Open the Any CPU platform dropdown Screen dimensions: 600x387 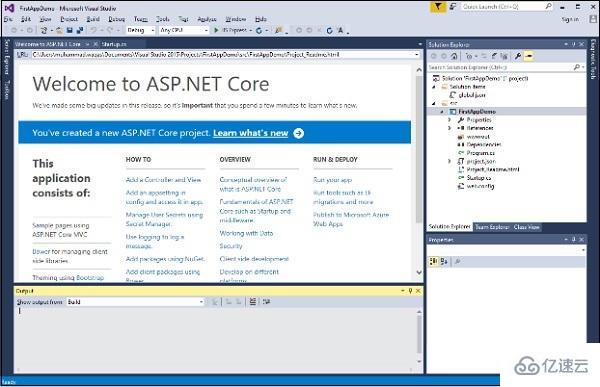pyautogui.click(x=184, y=30)
